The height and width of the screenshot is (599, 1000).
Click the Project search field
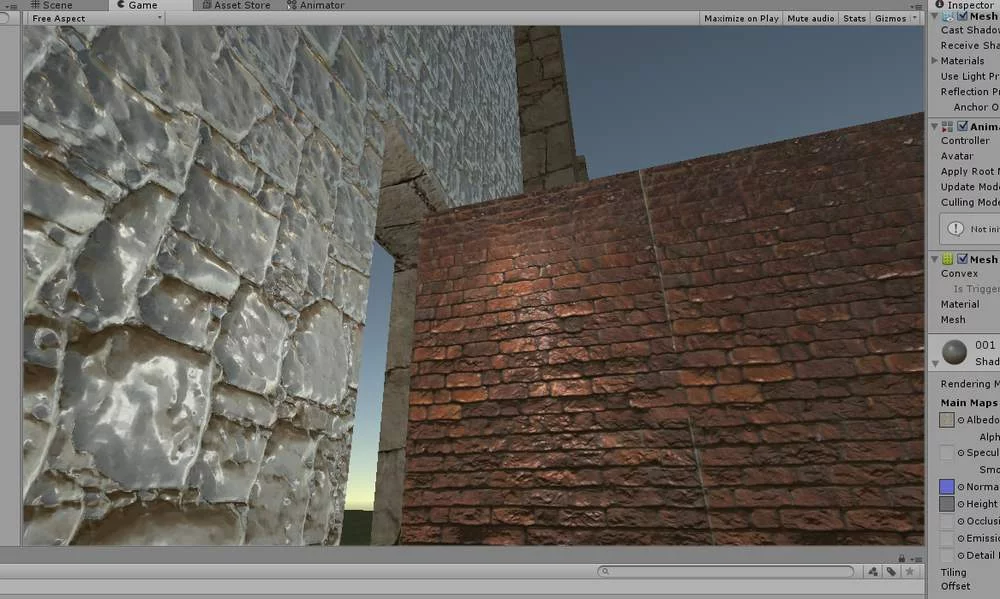click(726, 571)
